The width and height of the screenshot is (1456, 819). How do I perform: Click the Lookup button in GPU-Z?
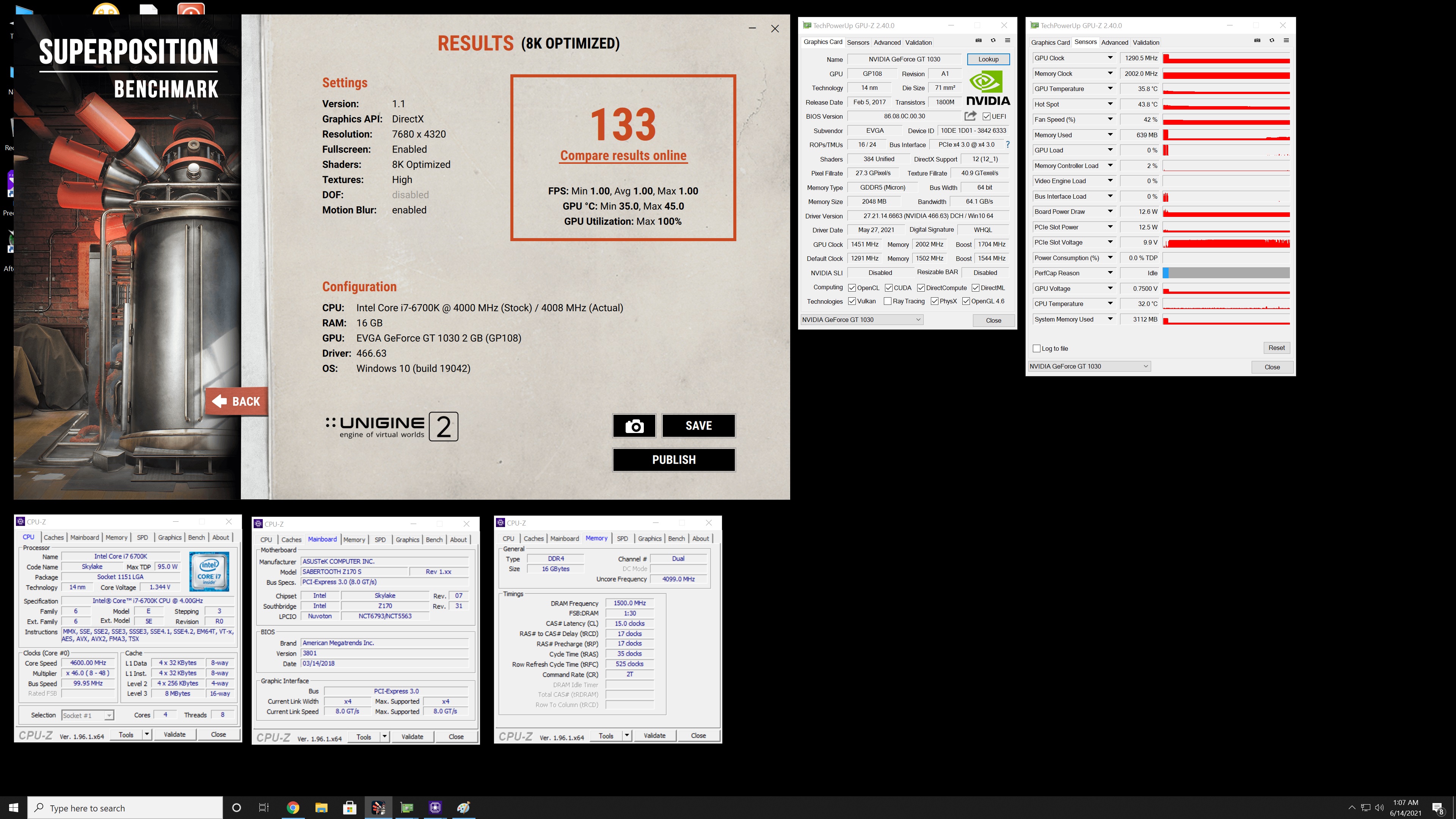pyautogui.click(x=988, y=59)
